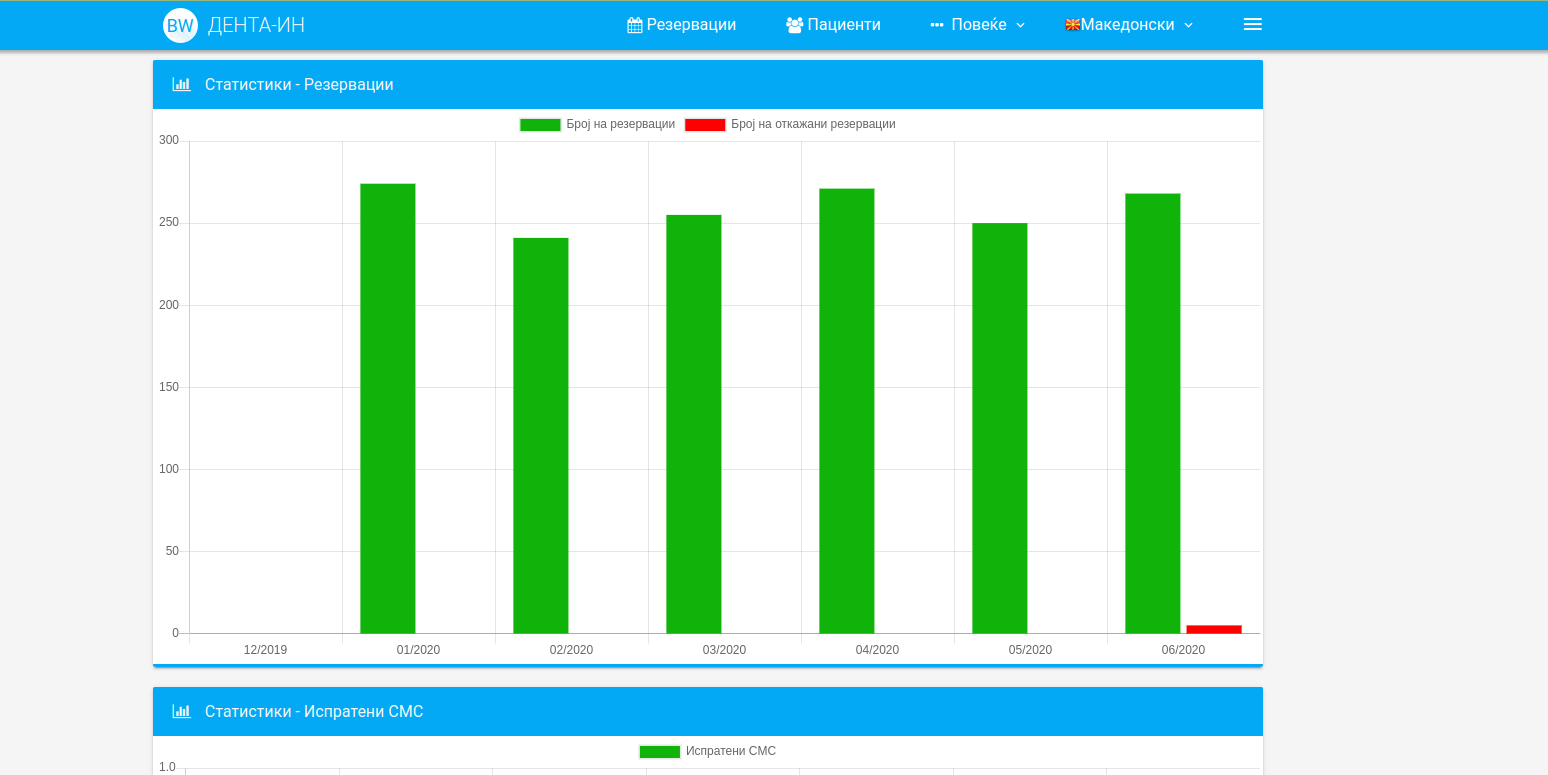
Task: Click the Macedonian flag icon
Action: tap(1072, 25)
